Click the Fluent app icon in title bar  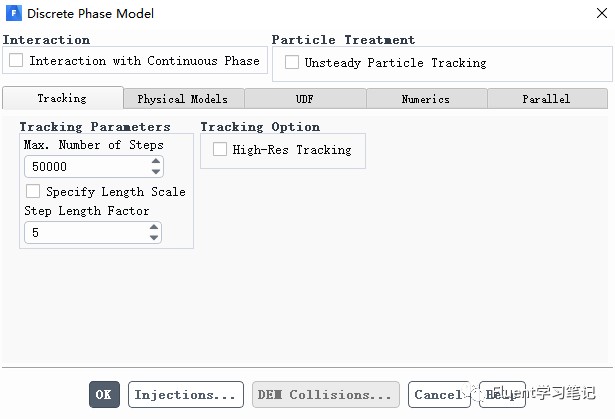coord(14,14)
